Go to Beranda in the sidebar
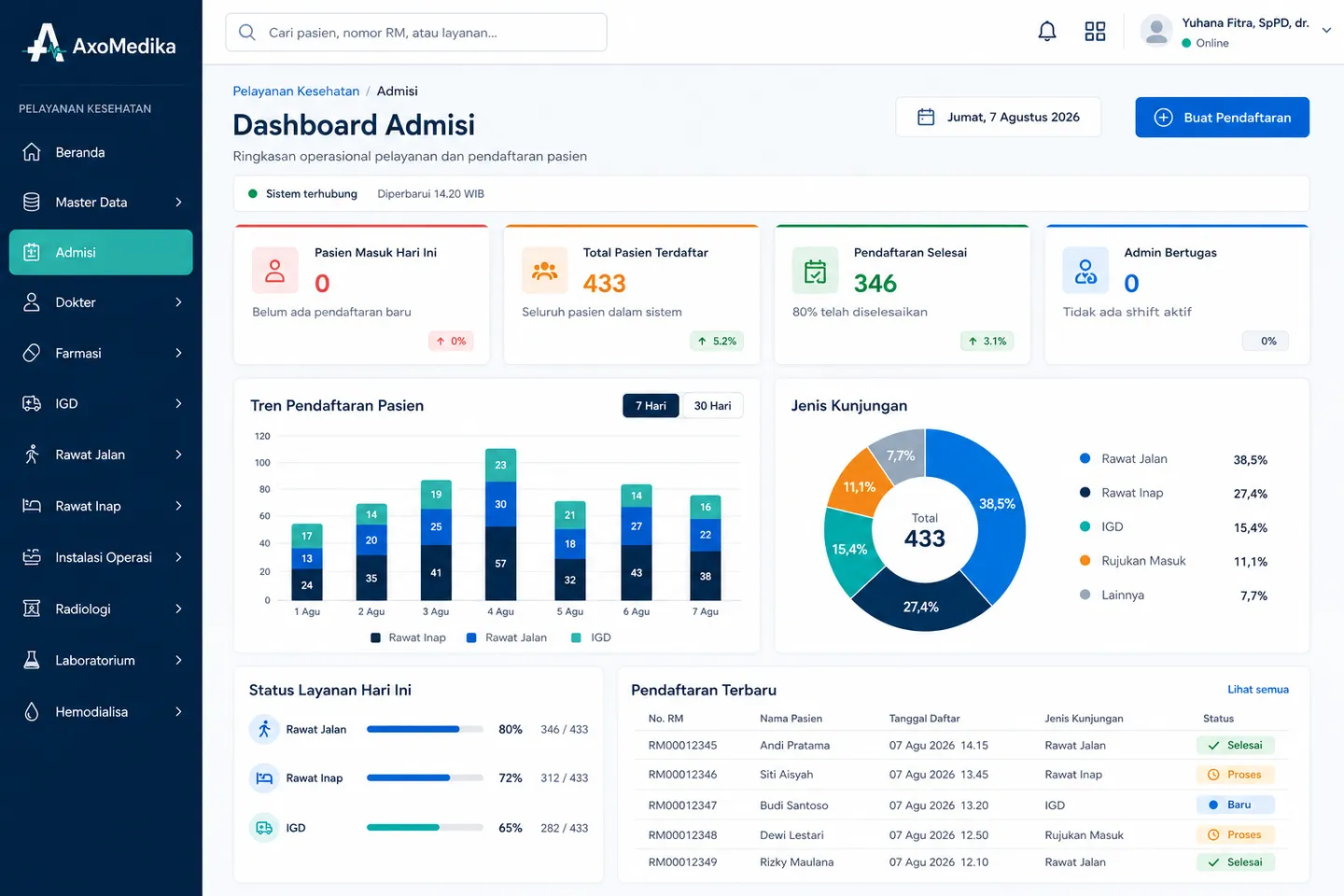The image size is (1344, 896). (101, 152)
